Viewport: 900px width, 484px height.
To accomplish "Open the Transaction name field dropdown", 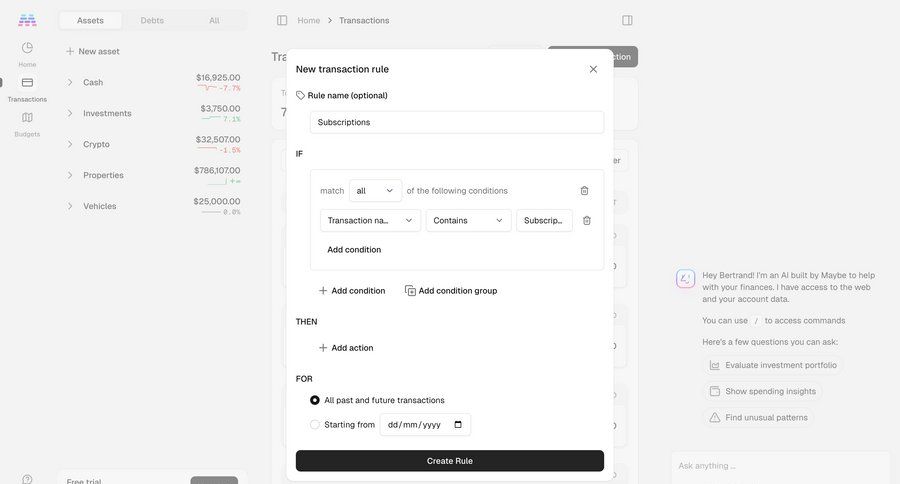I will (370, 220).
